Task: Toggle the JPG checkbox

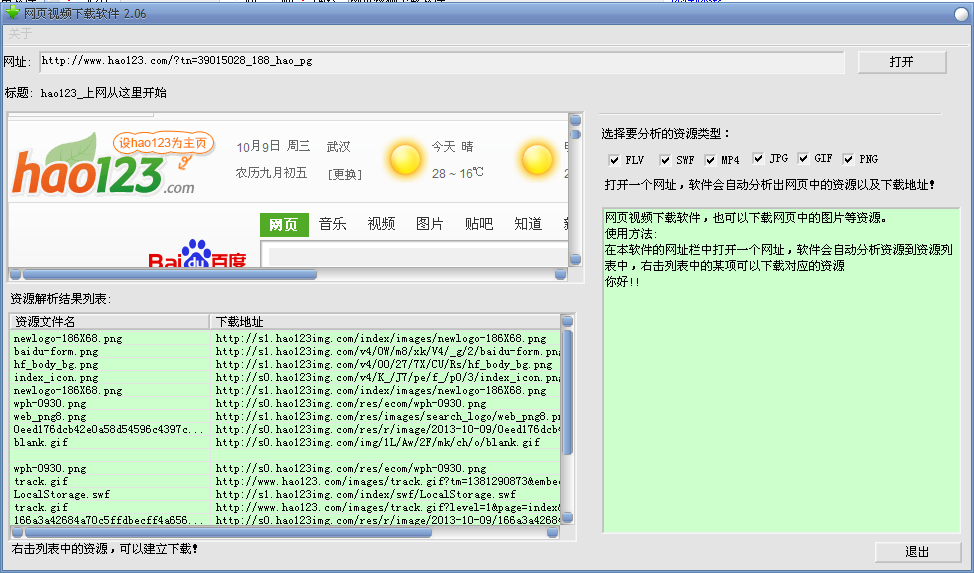Action: (758, 158)
